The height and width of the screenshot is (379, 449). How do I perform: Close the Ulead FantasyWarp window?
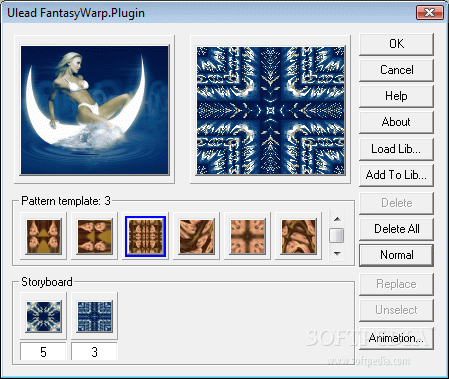(430, 13)
